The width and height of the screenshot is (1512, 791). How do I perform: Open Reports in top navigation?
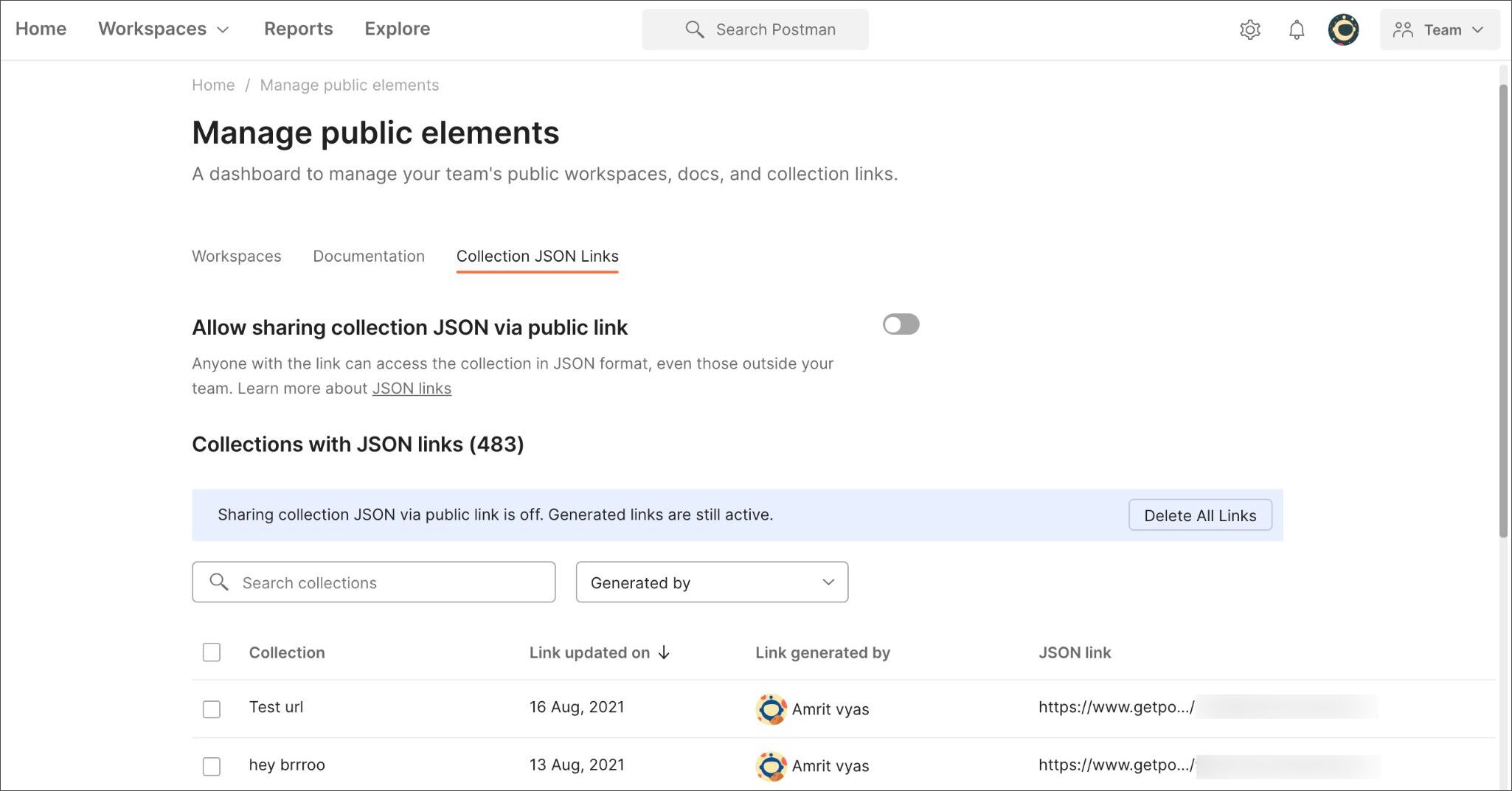(x=298, y=29)
